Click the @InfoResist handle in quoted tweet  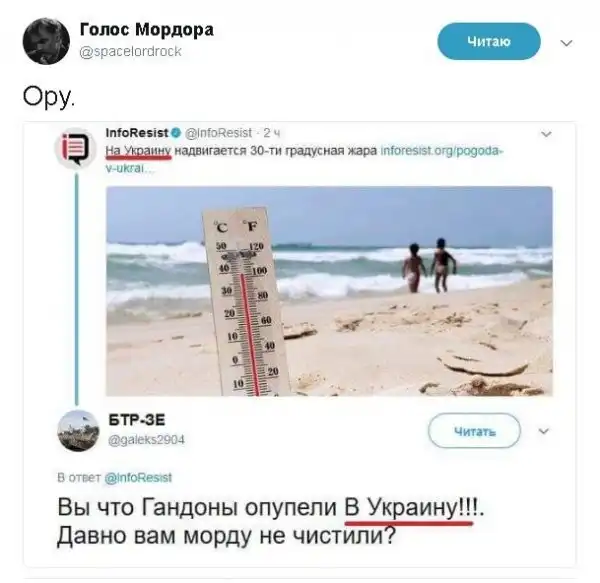(218, 133)
